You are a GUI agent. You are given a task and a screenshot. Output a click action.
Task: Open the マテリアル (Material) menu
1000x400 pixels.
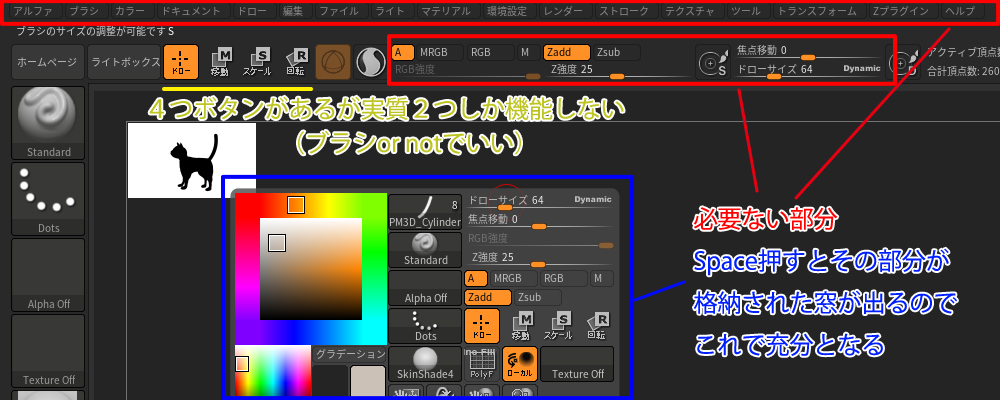448,11
